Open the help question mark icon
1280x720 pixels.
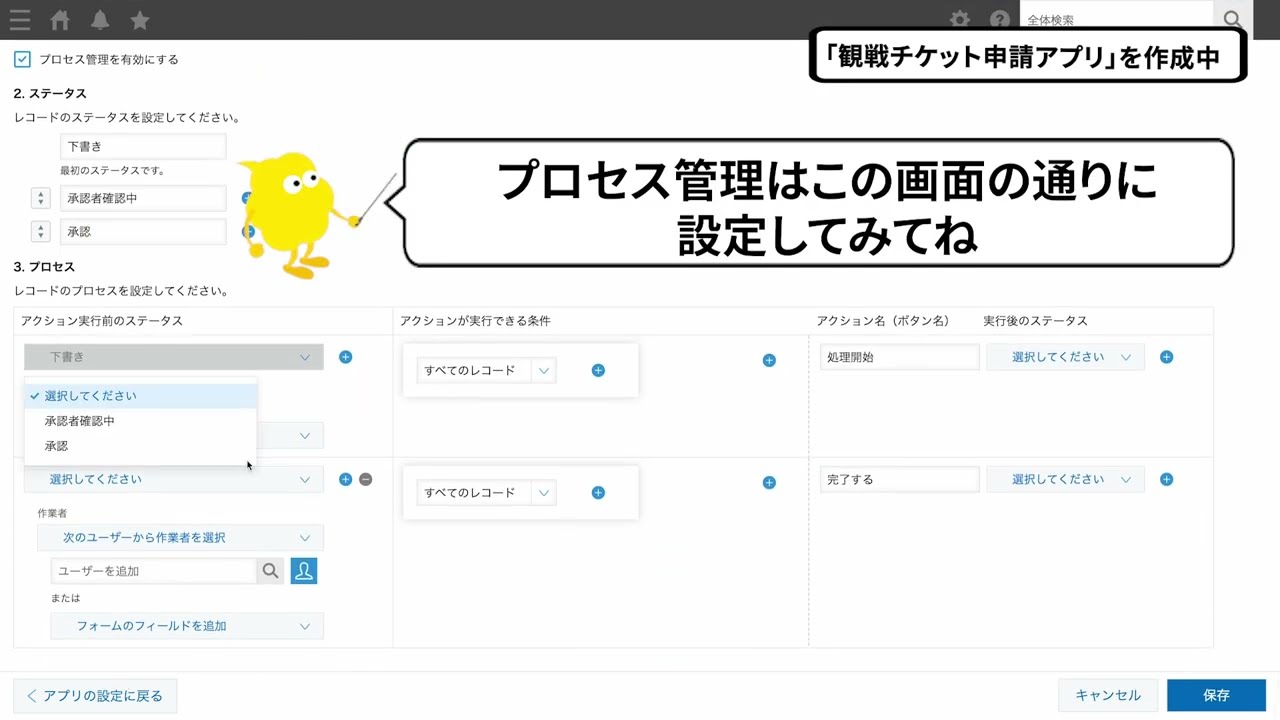1000,20
